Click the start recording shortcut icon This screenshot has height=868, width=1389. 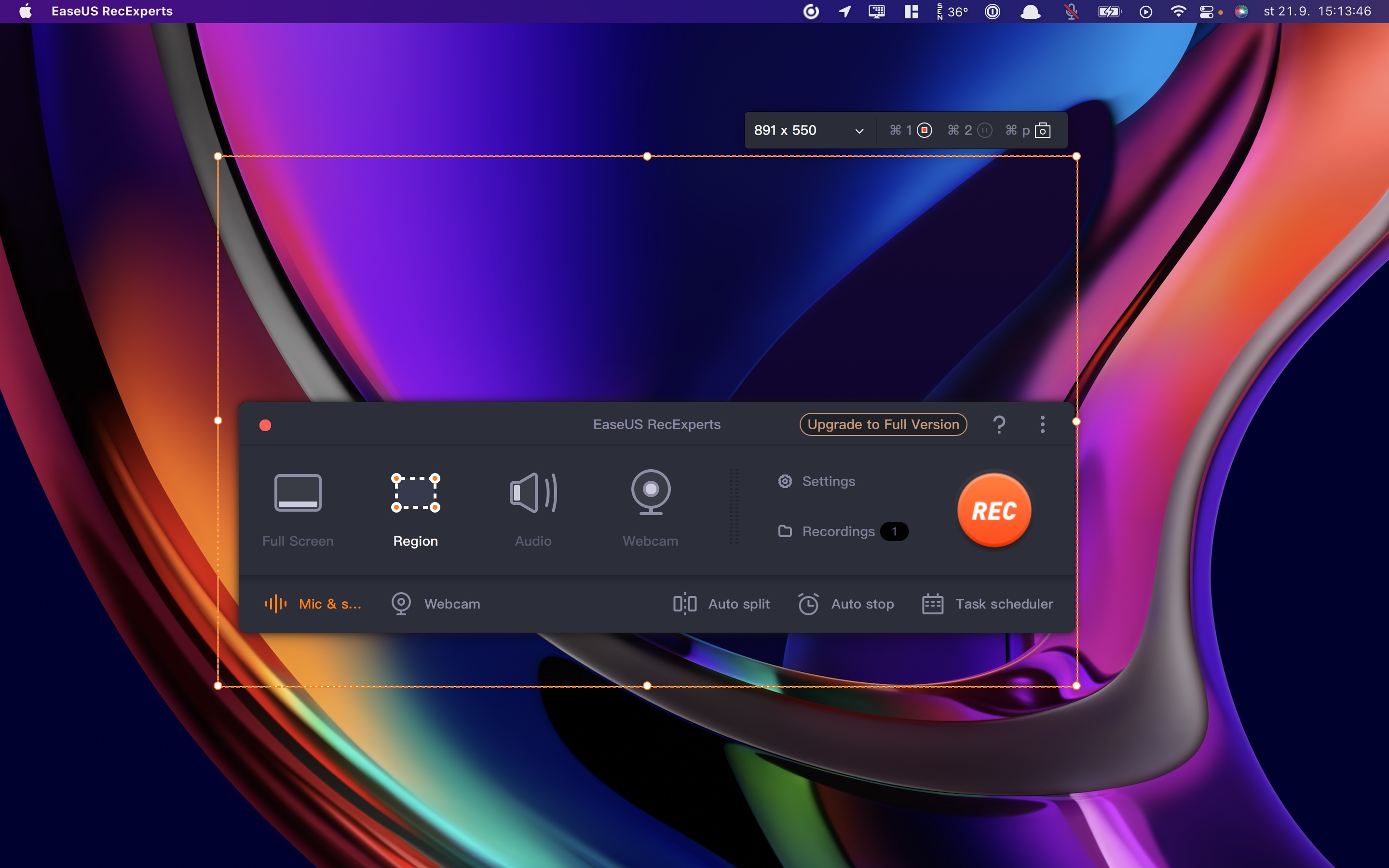click(x=924, y=130)
